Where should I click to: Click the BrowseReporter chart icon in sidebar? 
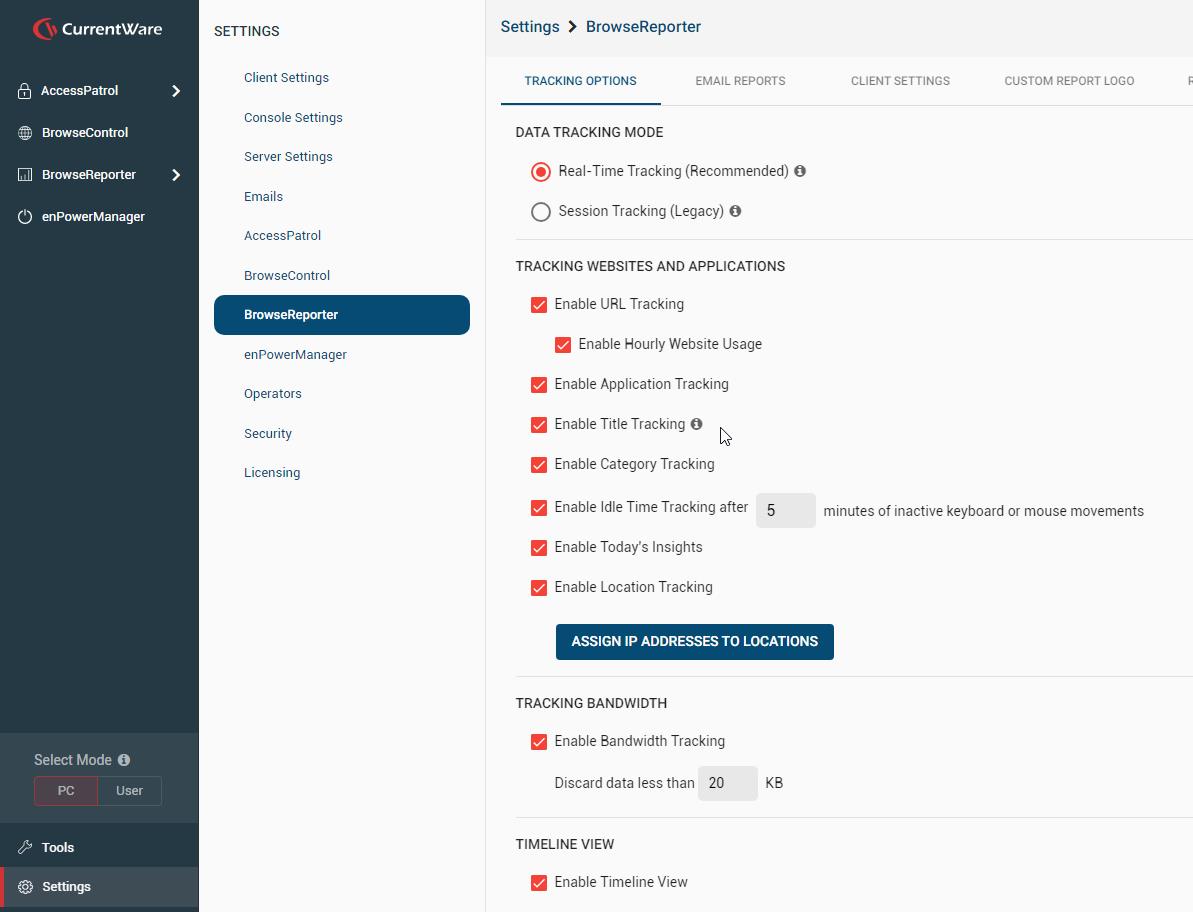[25, 175]
